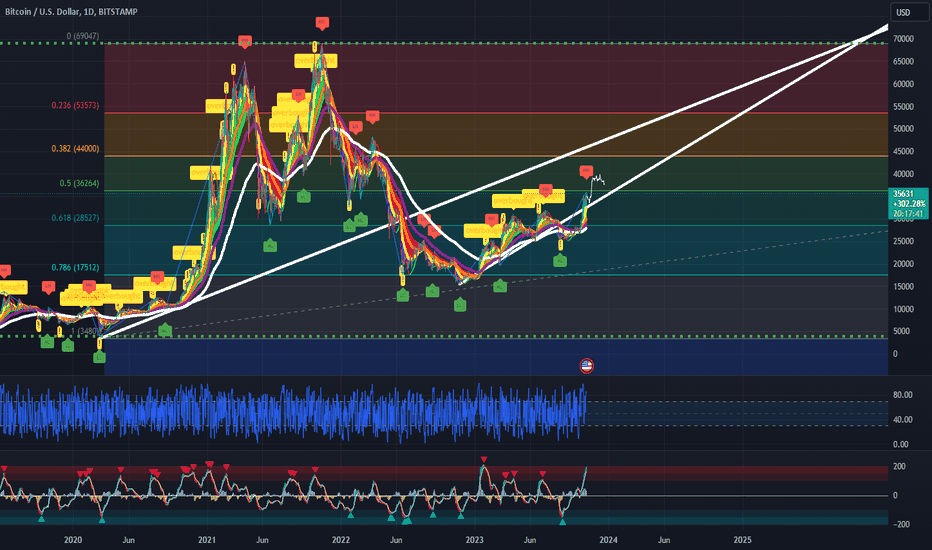
Task: Click the 45000 price axis label
Action: tap(903, 151)
